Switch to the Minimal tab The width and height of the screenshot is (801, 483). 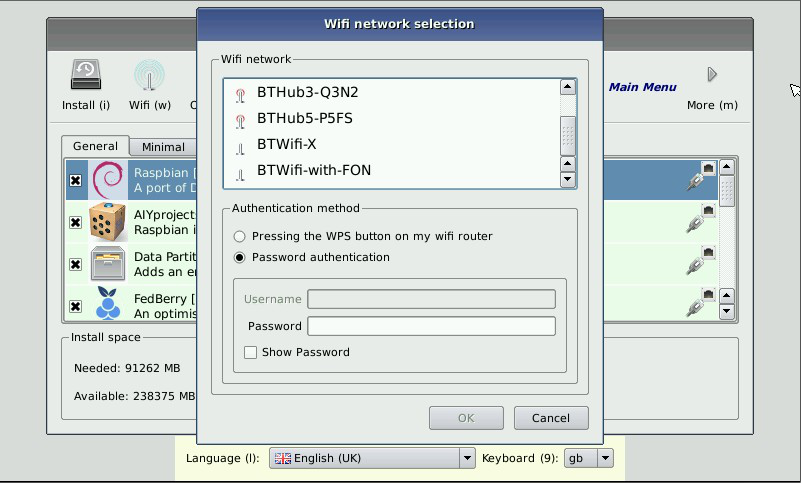163,147
